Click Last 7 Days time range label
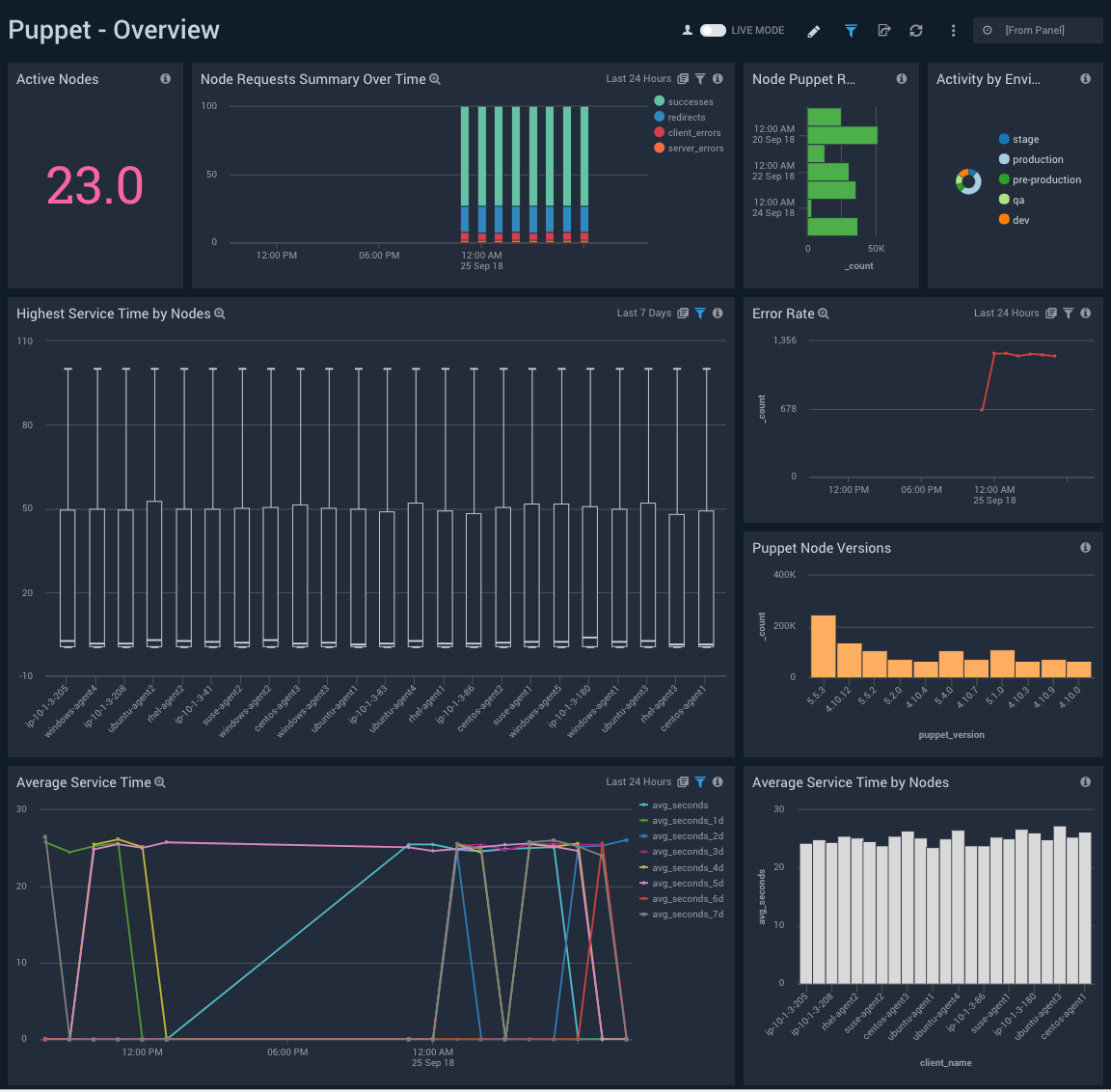The image size is (1111, 1092). pyautogui.click(x=643, y=314)
